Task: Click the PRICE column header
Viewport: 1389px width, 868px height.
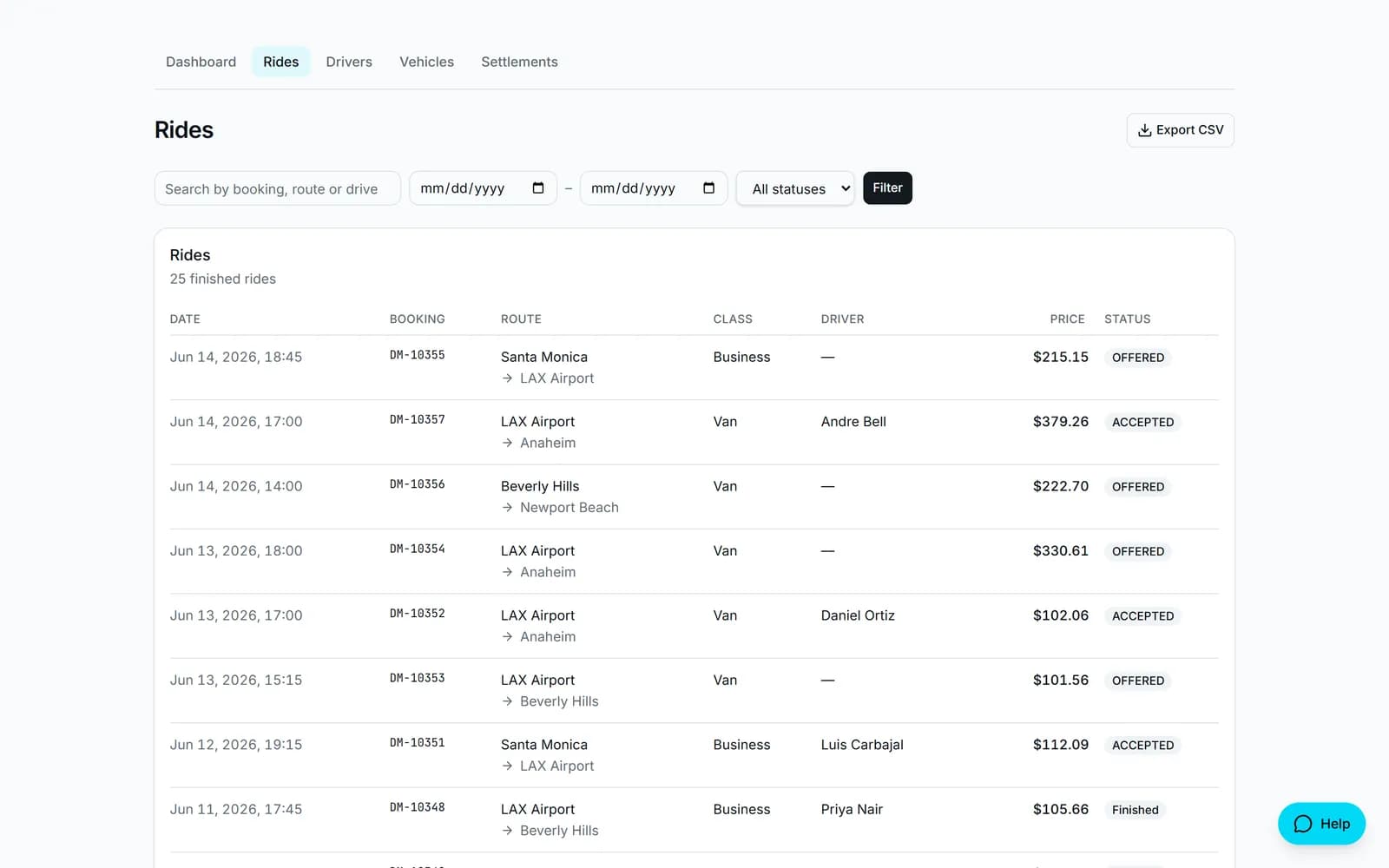Action: tap(1067, 319)
